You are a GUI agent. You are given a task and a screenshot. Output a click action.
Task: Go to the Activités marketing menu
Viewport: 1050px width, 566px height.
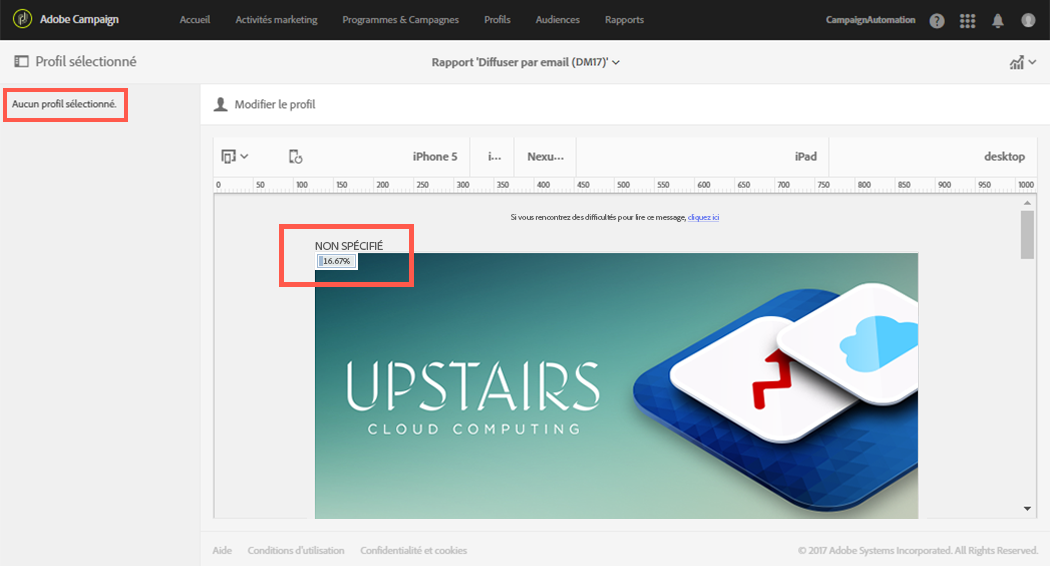coord(277,19)
